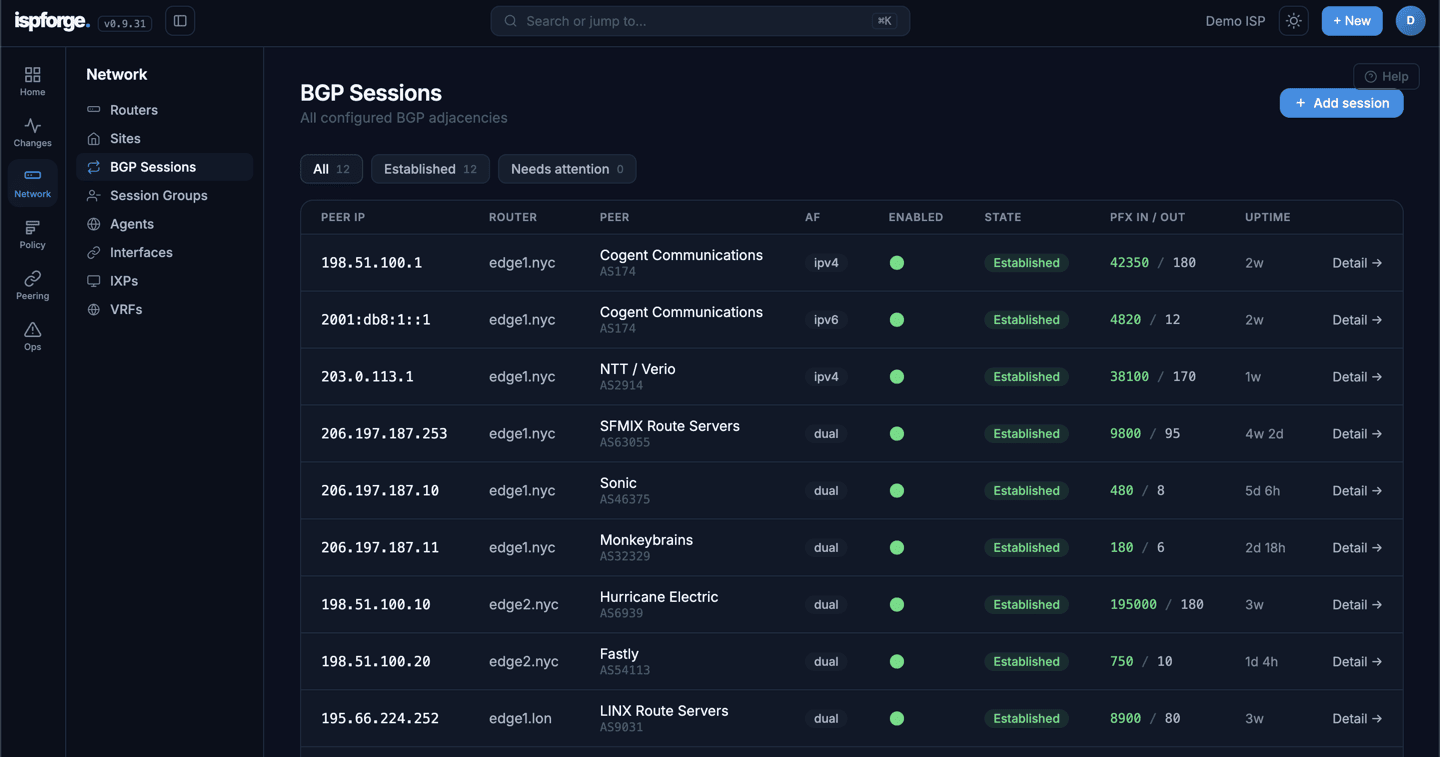
Task: Toggle the enabled dot for SFMIX Route Servers
Action: pos(897,434)
